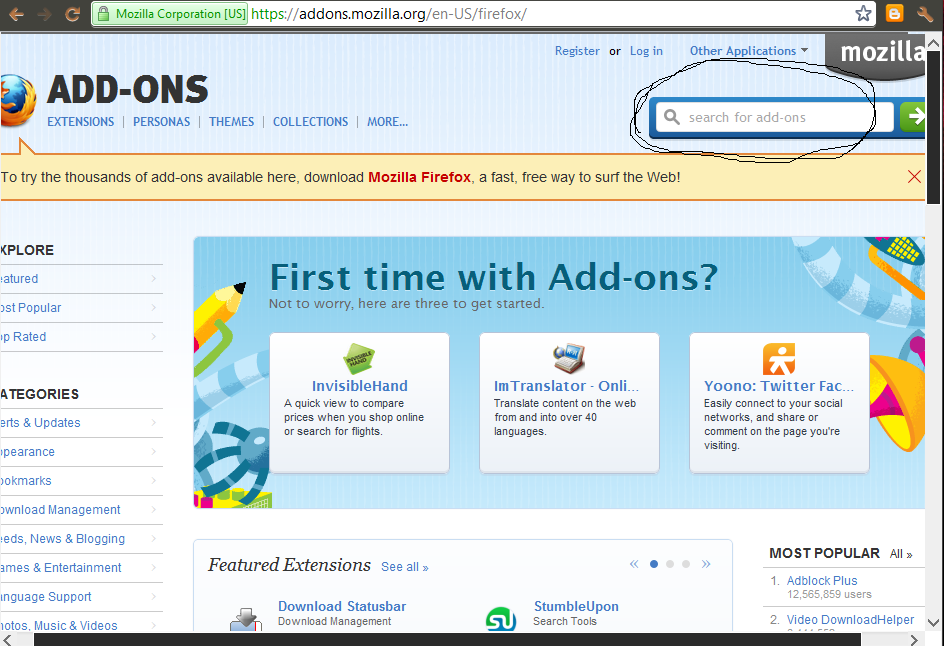The image size is (944, 646).
Task: Expand Feeds, News & Blogging chevron
Action: pyautogui.click(x=154, y=538)
